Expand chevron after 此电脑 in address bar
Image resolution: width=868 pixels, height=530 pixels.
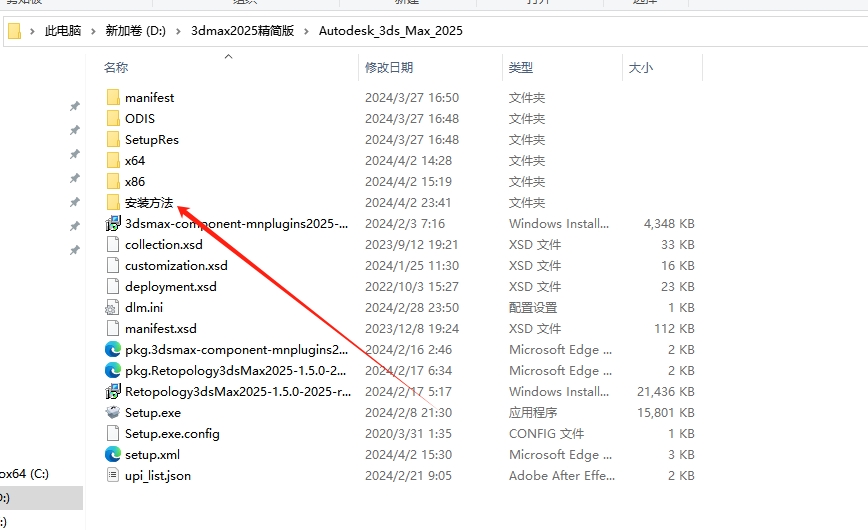[93, 31]
